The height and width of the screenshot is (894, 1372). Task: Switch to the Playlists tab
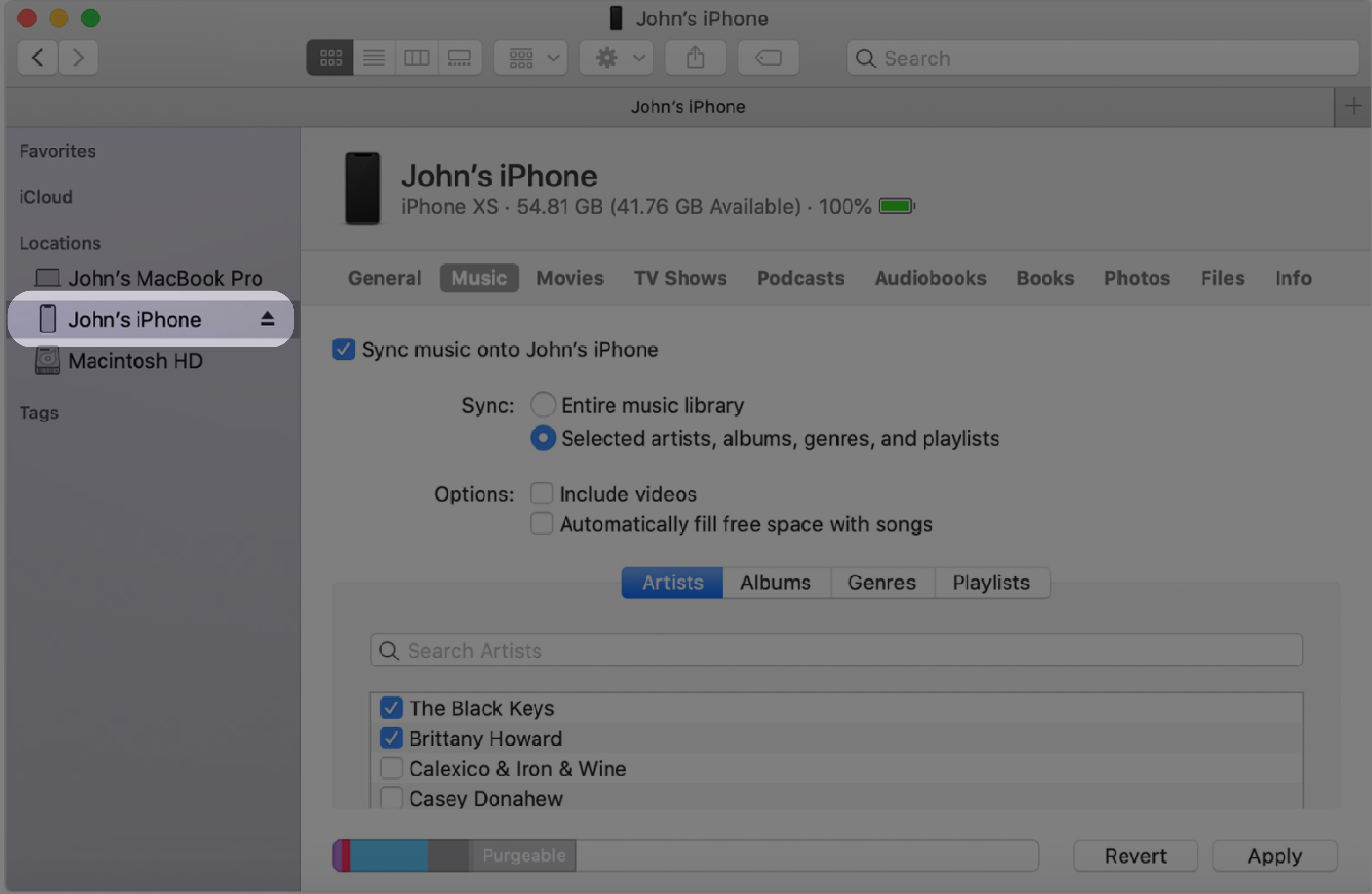click(x=989, y=581)
